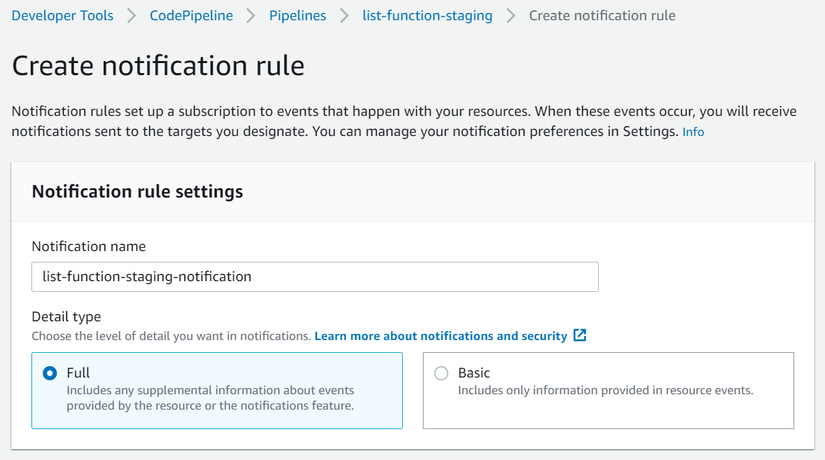Open Learn more about notifications and security
The image size is (825, 460).
[x=440, y=336]
